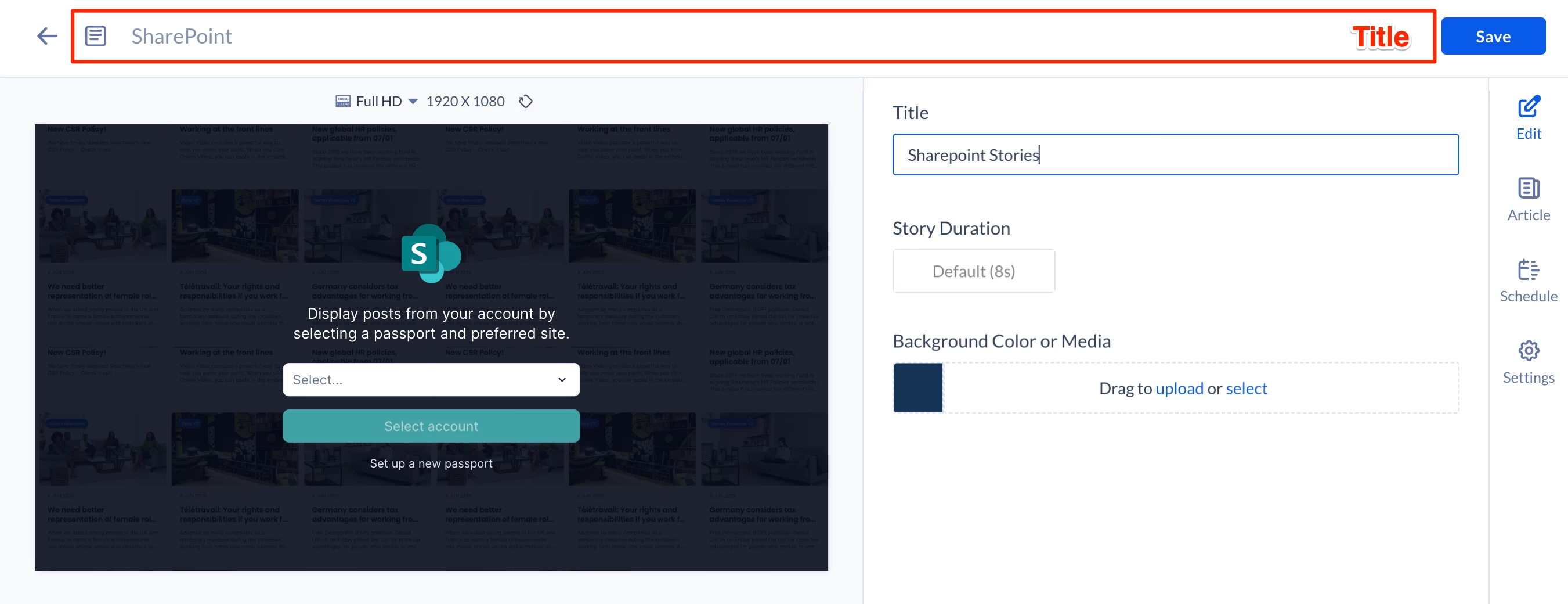Open the Edit tab in sidebar
The height and width of the screenshot is (604, 1568).
click(x=1528, y=118)
